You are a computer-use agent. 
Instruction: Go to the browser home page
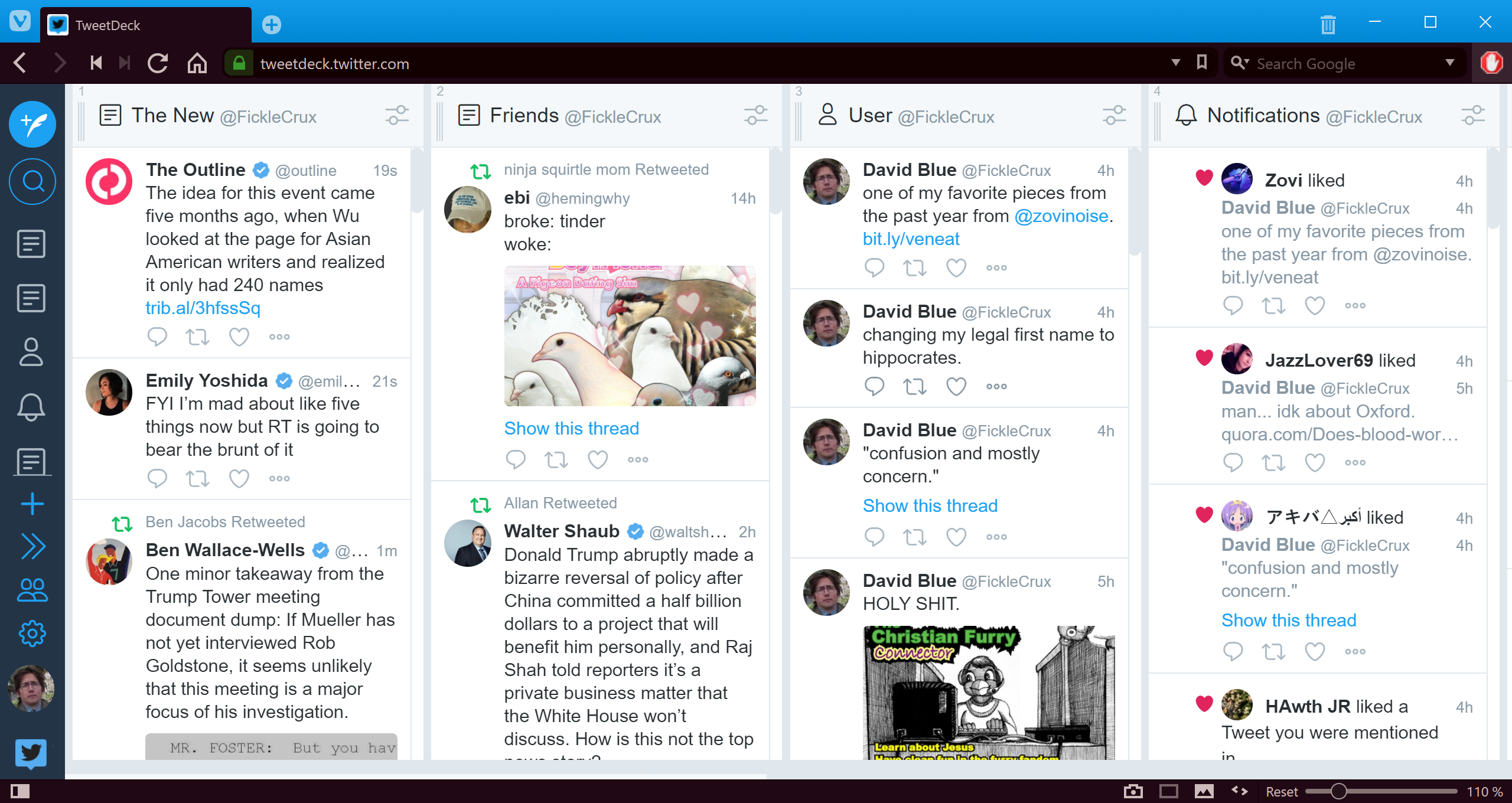coord(197,63)
